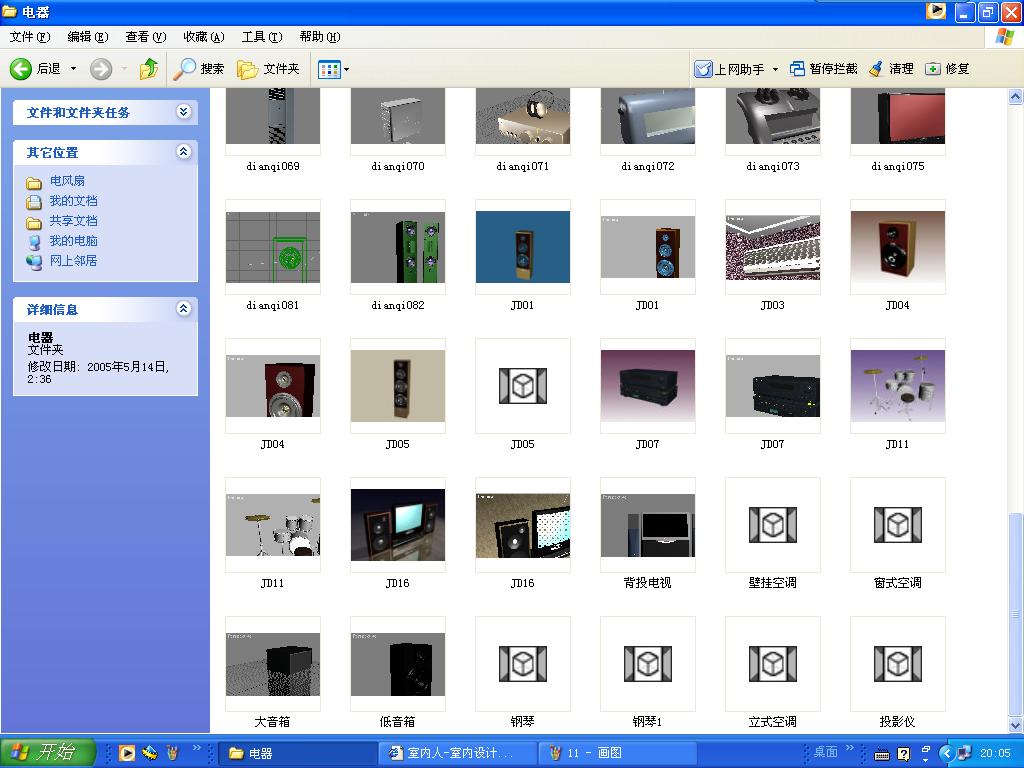Toggle the 文件夹 folders pane
The image size is (1024, 768).
268,69
